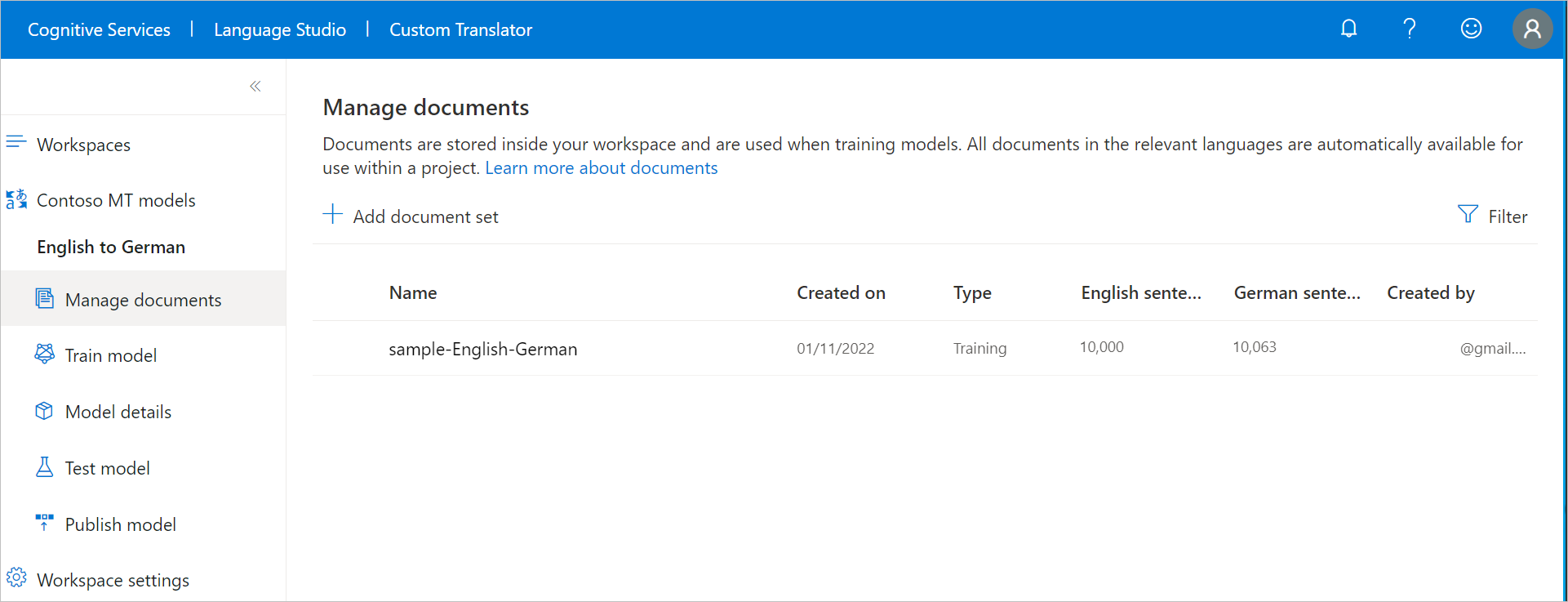Sort by Name column header
The image size is (1568, 602).
pyautogui.click(x=413, y=292)
